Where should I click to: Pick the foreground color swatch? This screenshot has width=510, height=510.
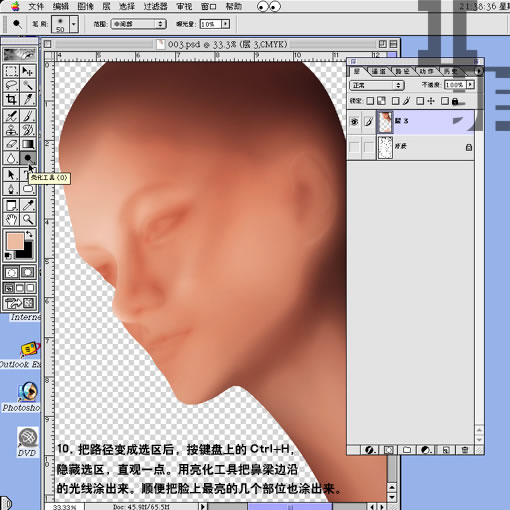(15, 241)
